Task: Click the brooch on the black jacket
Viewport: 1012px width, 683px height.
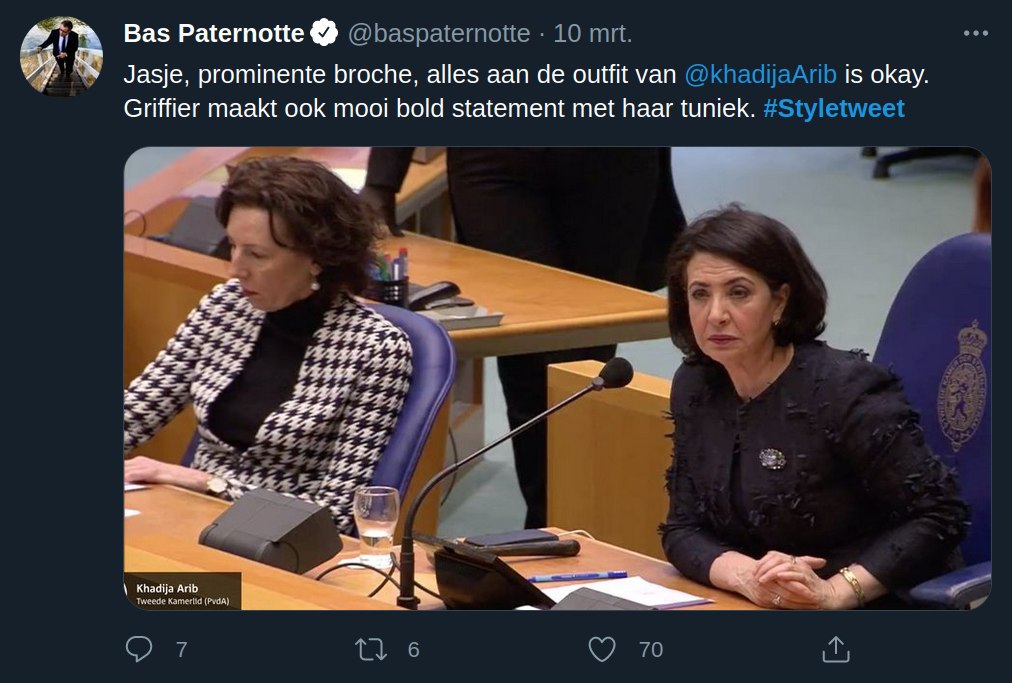Action: coord(773,458)
